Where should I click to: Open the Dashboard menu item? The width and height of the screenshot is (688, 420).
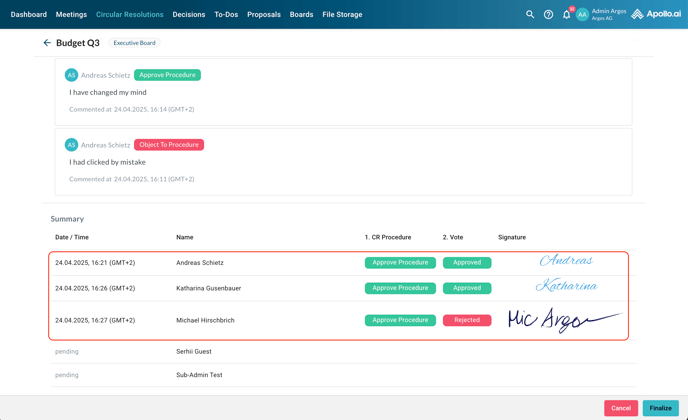(x=29, y=15)
